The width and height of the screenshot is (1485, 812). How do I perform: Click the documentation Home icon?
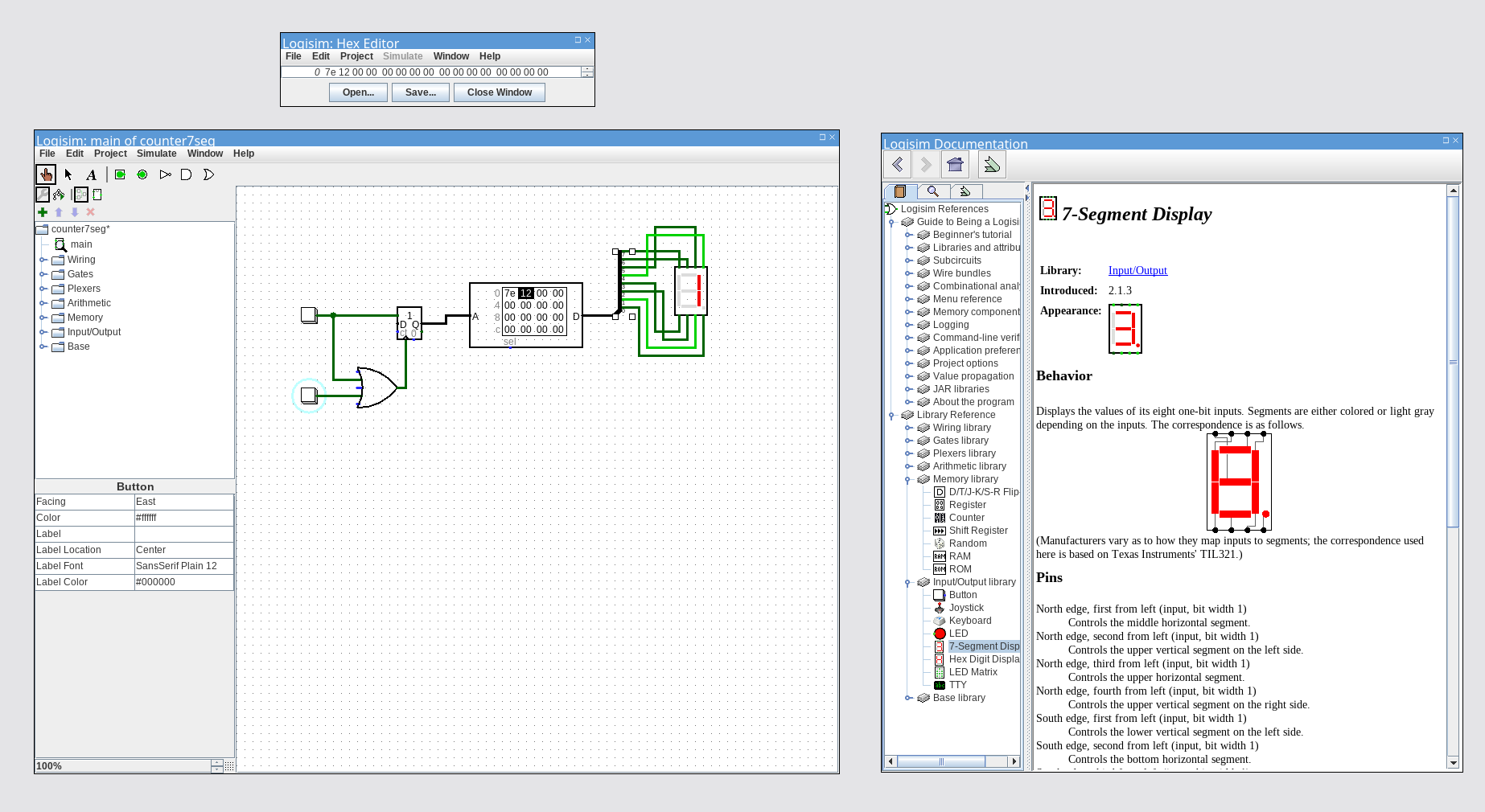[x=955, y=165]
